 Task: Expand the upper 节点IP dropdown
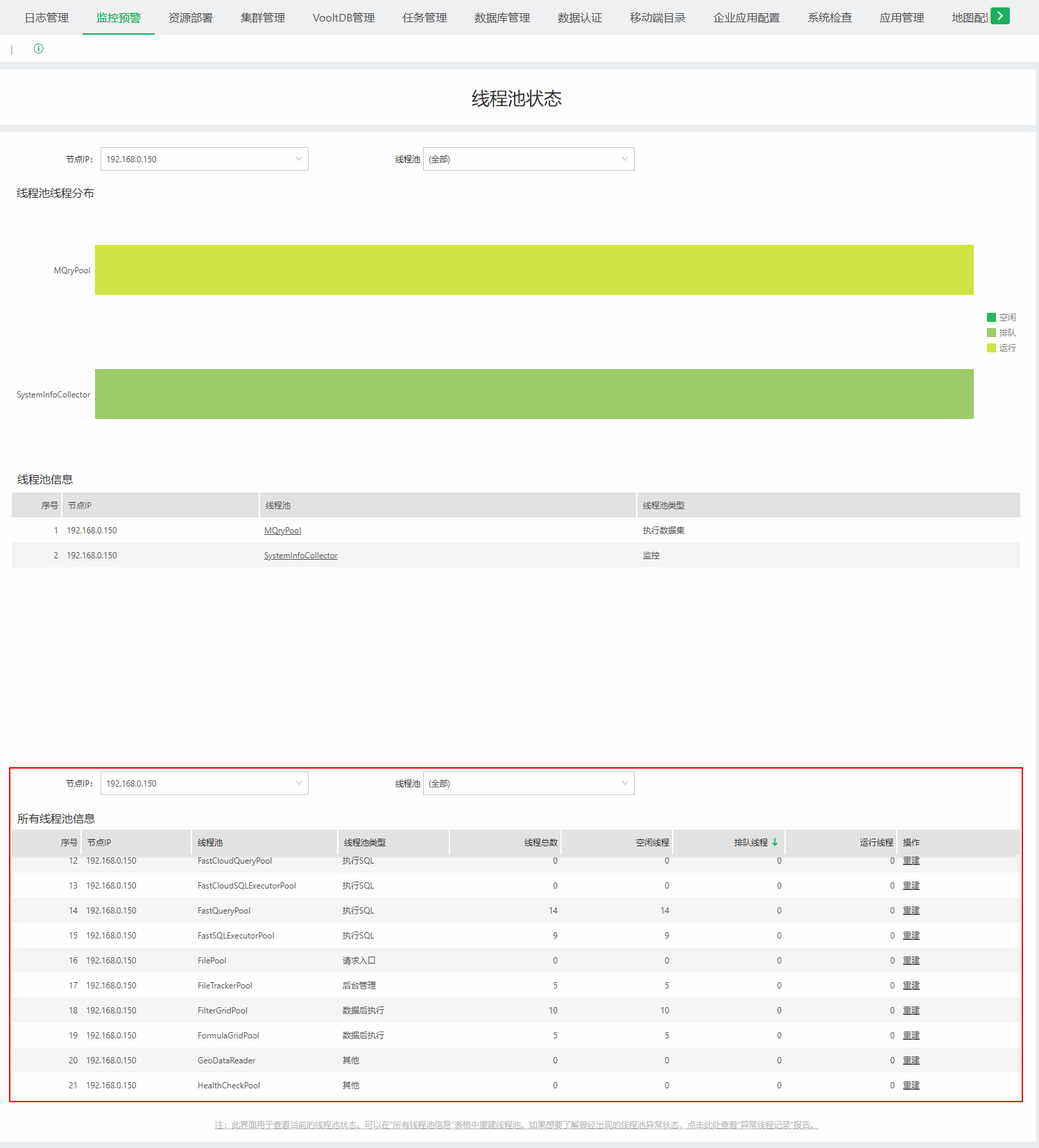pyautogui.click(x=205, y=159)
